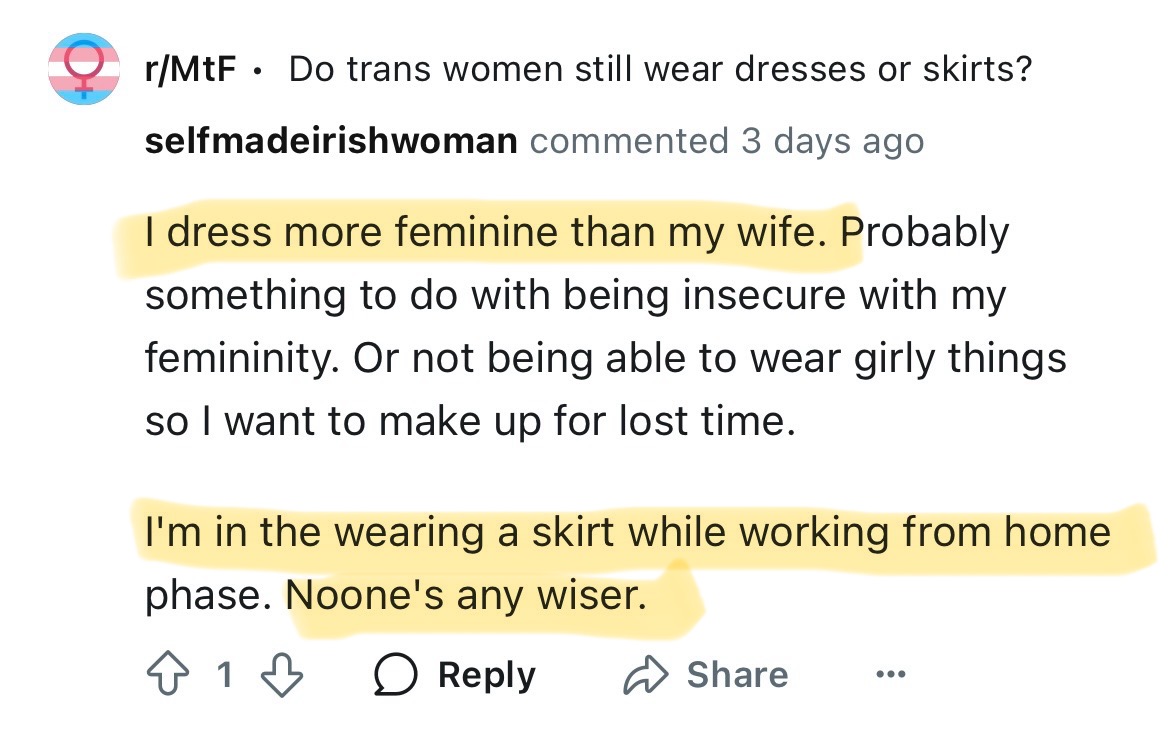Image resolution: width=1170 pixels, height=751 pixels.
Task: Click the speech bubble reply icon
Action: click(x=395, y=674)
